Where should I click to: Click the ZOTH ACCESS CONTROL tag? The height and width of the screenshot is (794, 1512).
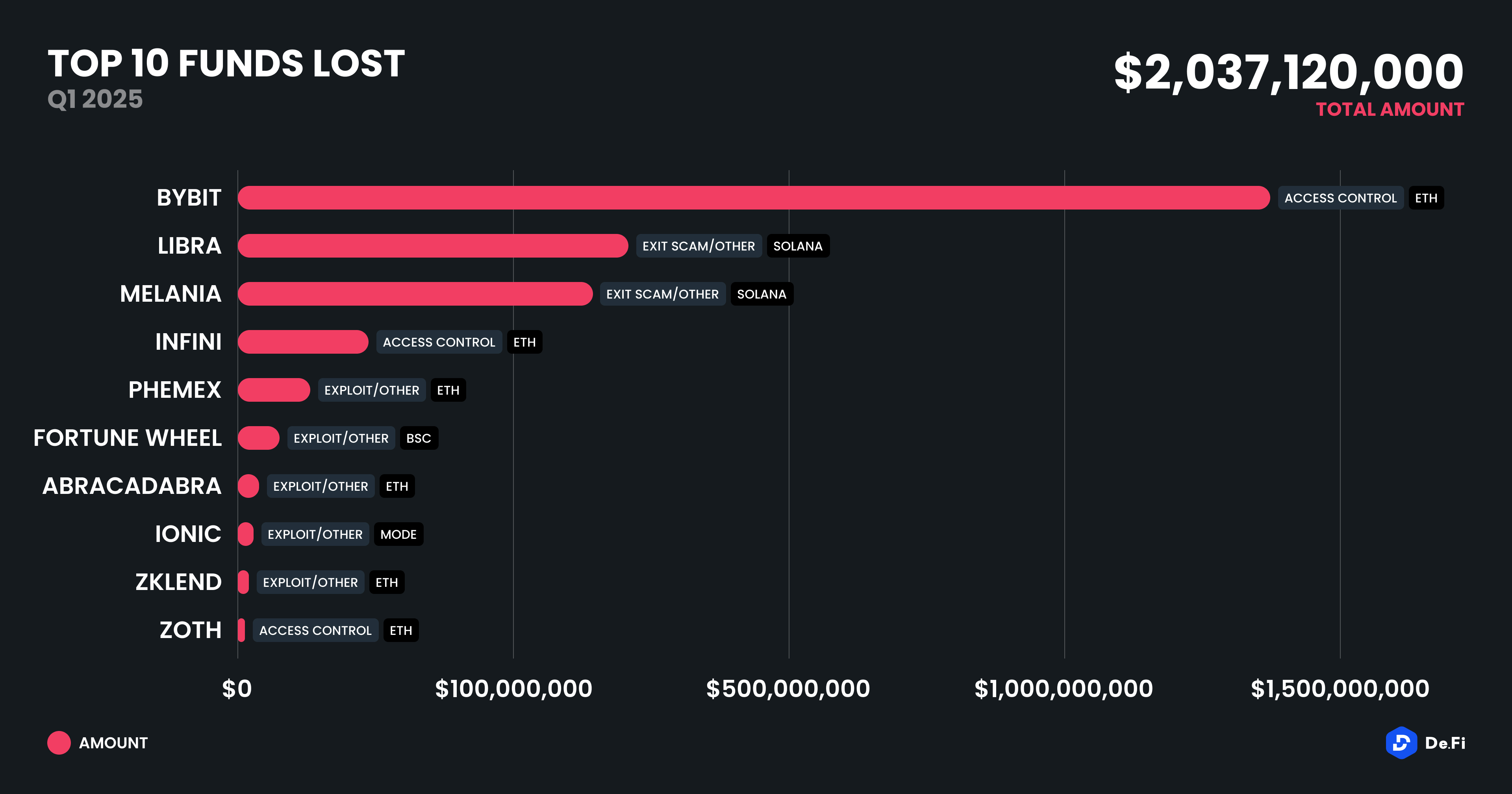tap(315, 631)
